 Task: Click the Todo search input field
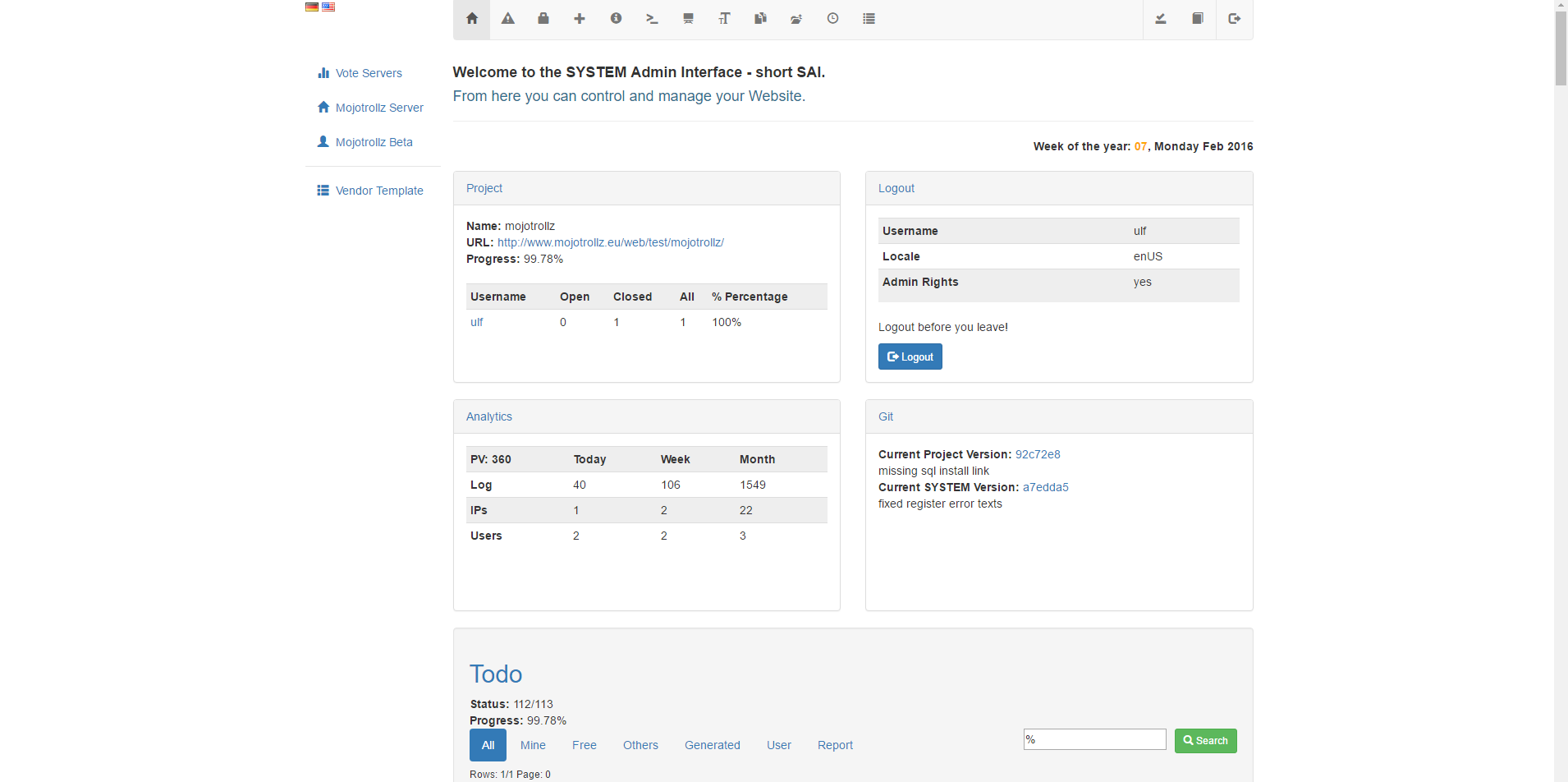[x=1094, y=739]
